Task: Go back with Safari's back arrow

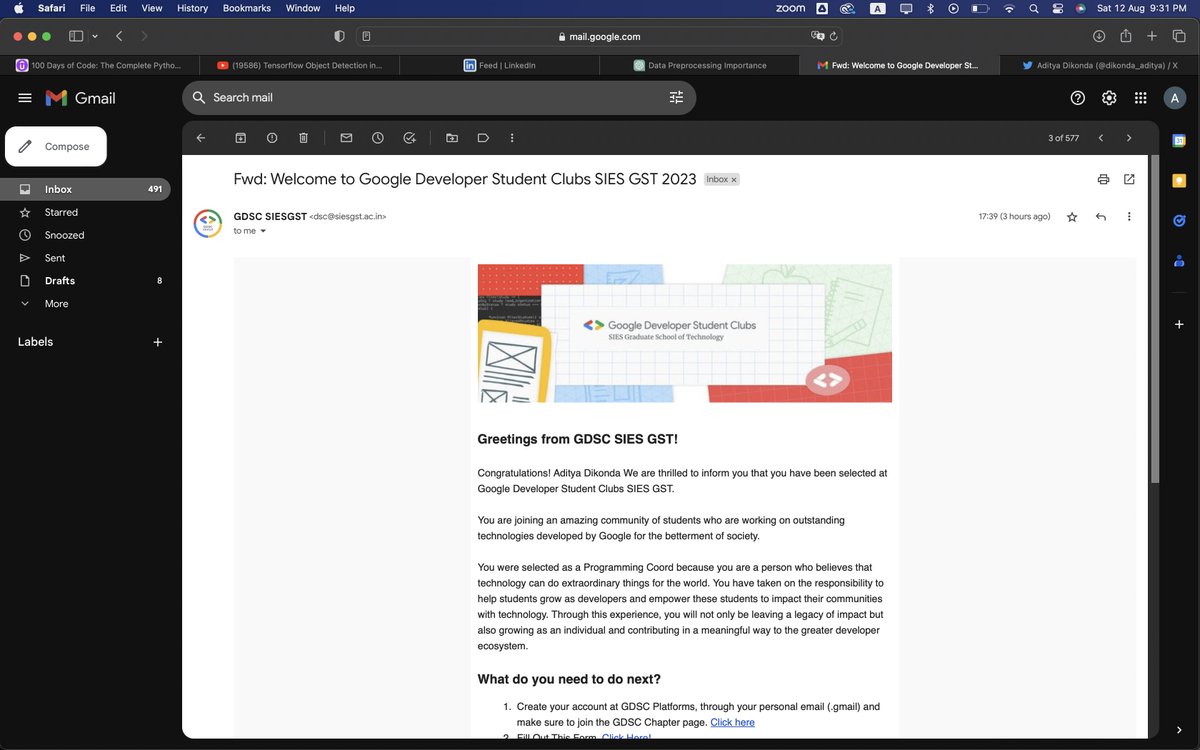Action: click(119, 36)
